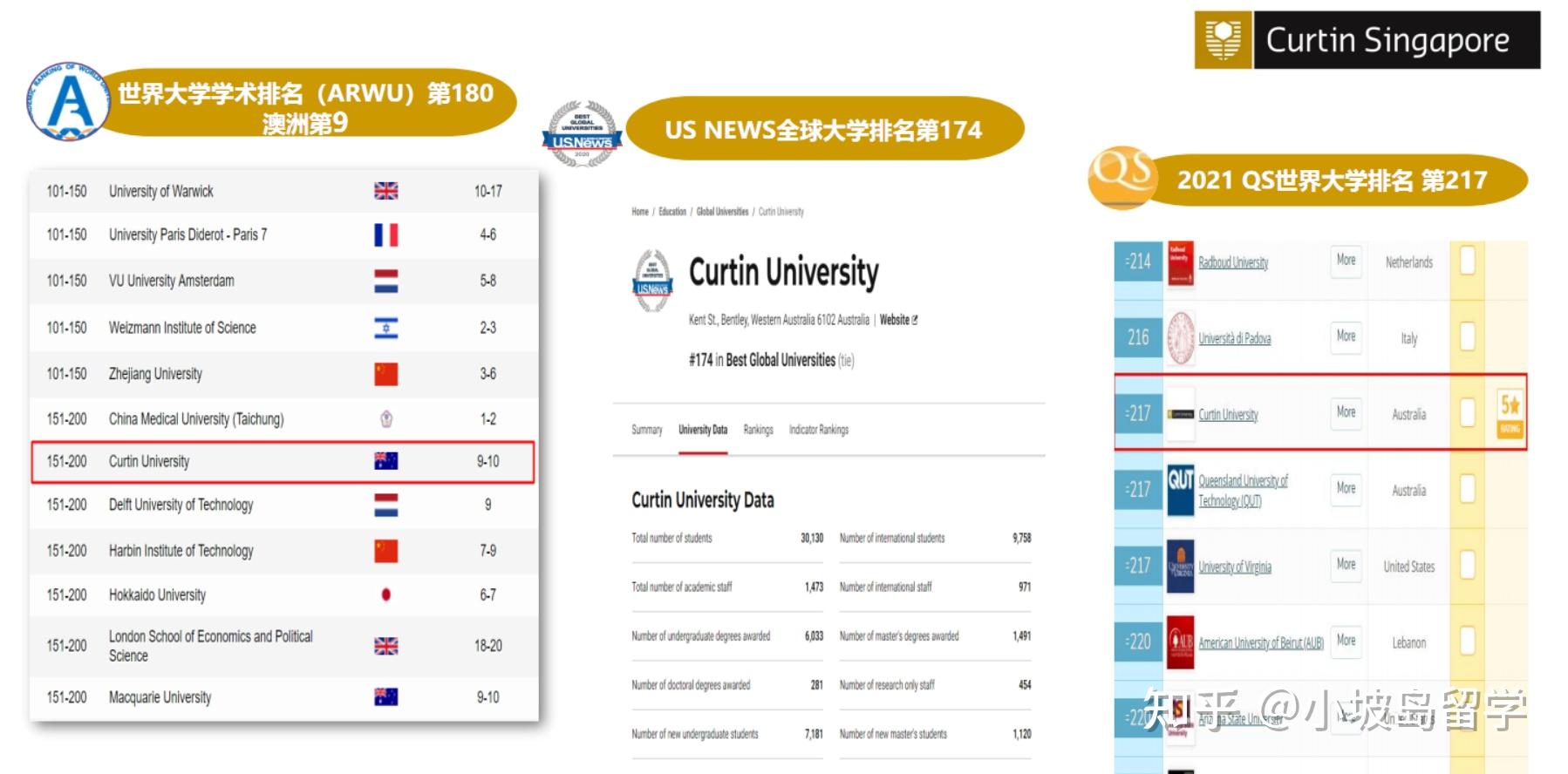Click the Hokkaido University name
Screen dimensions: 1568x774
(x=157, y=594)
